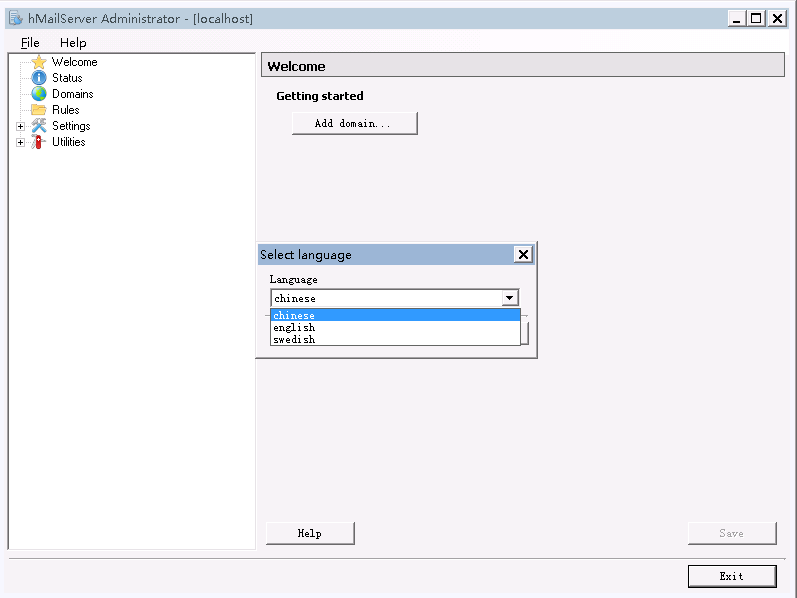Choose english in the language list

point(395,327)
